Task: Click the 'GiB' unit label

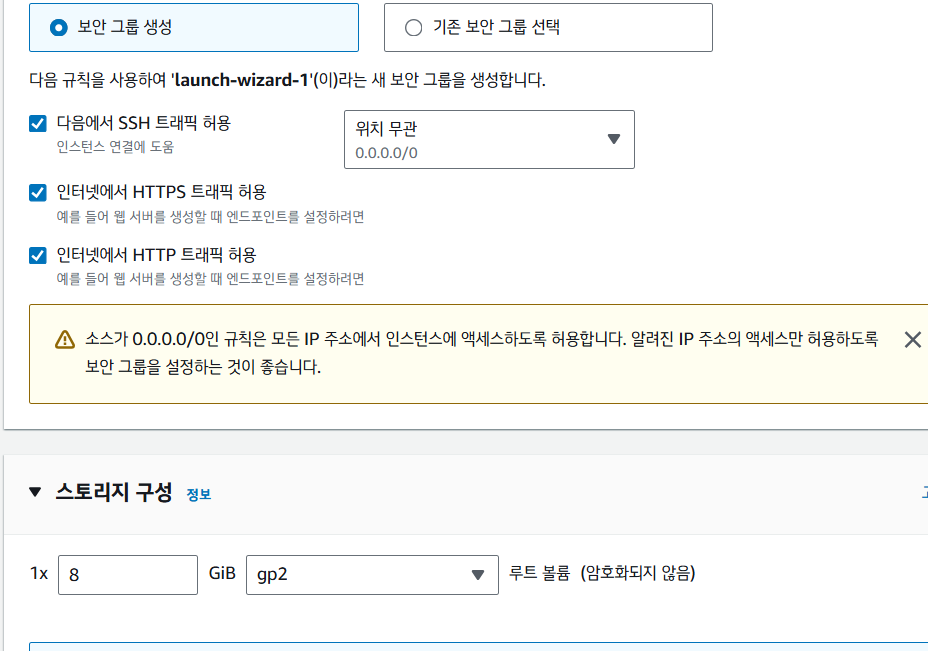Action: [x=222, y=574]
